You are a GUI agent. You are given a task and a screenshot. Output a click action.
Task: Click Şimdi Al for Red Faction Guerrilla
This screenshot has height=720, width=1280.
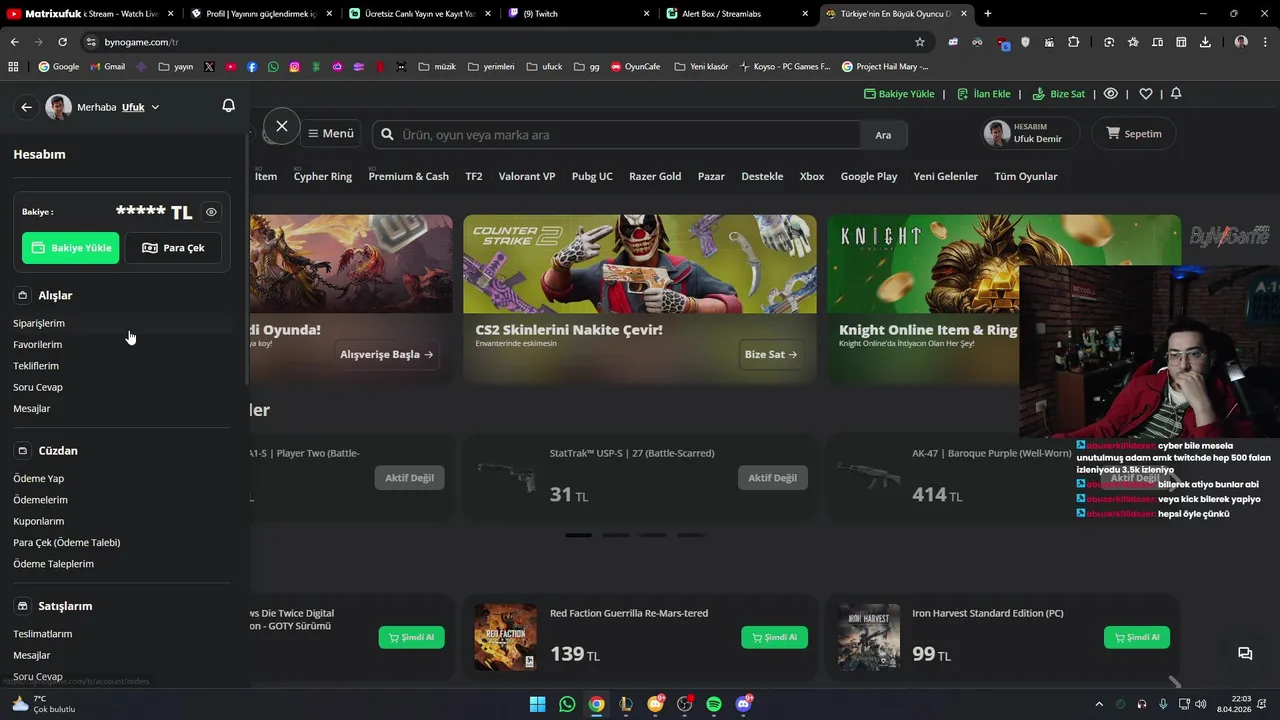tap(774, 637)
